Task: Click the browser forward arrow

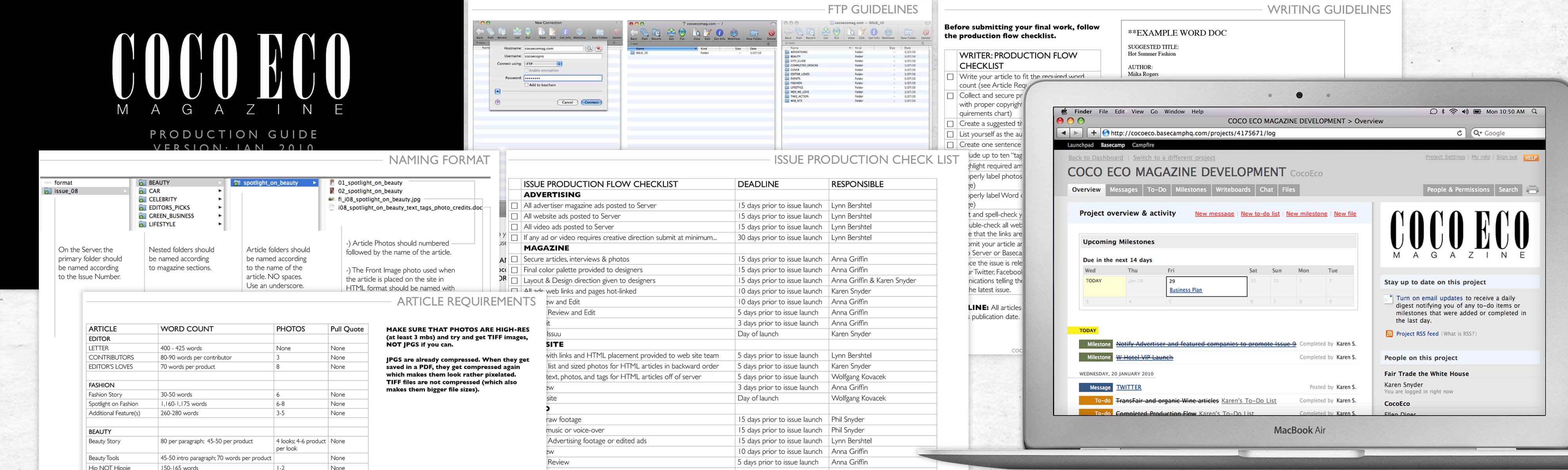Action: 1076,133
